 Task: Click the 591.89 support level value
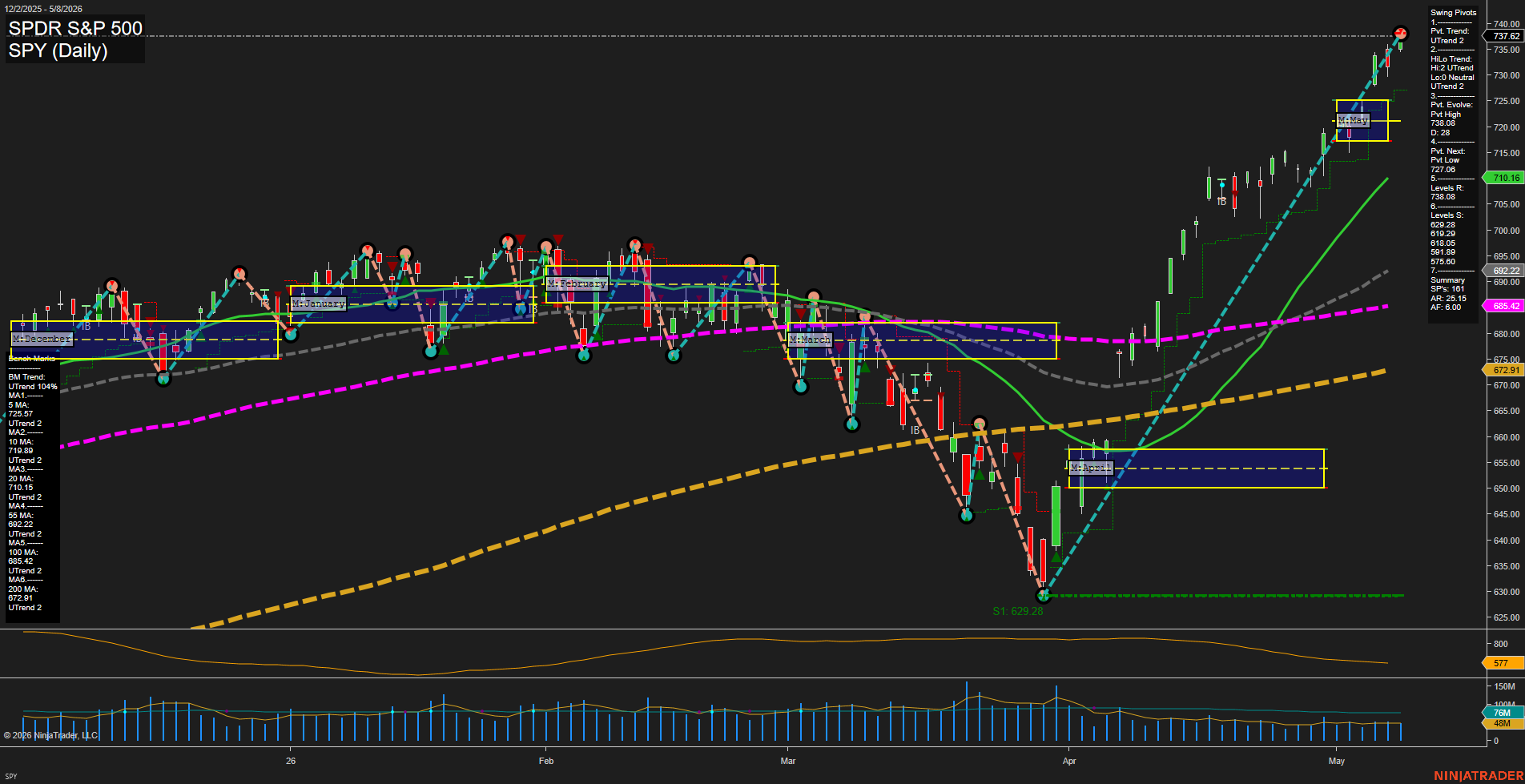tap(1443, 252)
